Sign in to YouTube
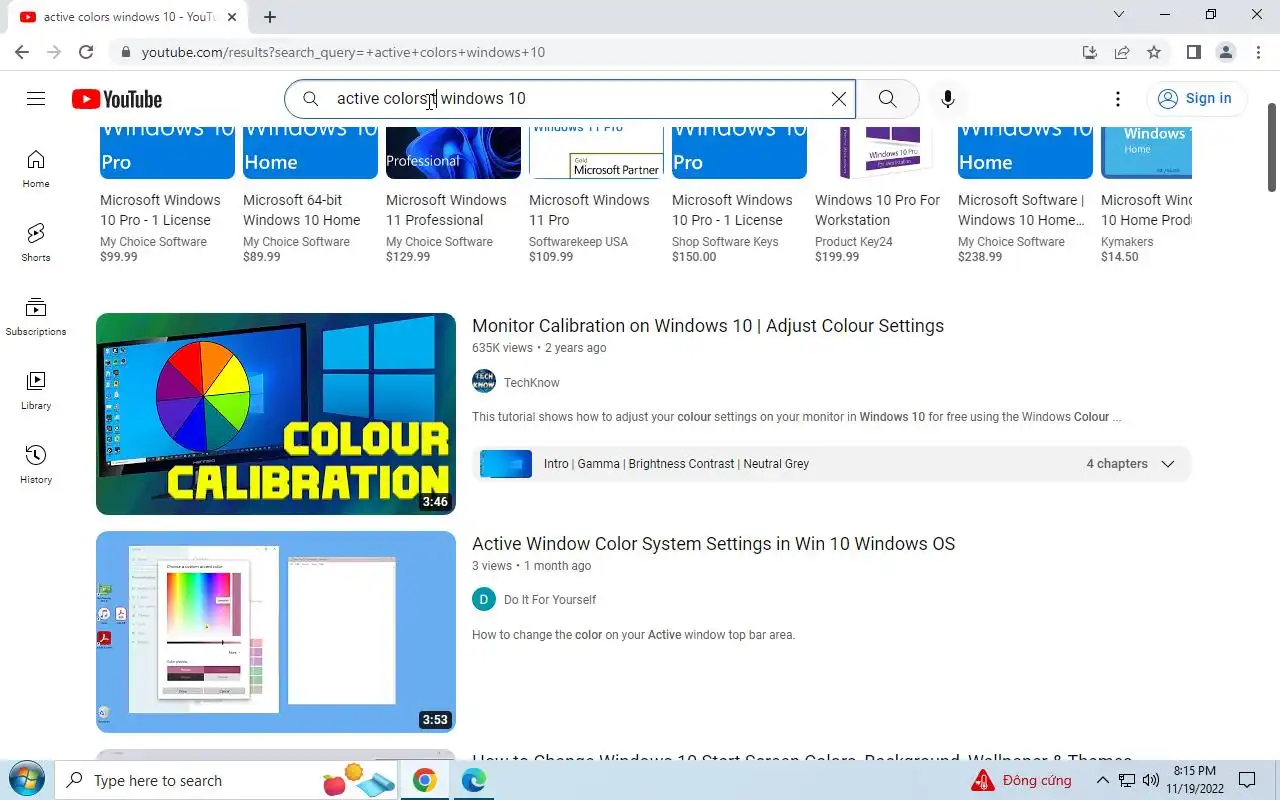 pyautogui.click(x=1195, y=98)
